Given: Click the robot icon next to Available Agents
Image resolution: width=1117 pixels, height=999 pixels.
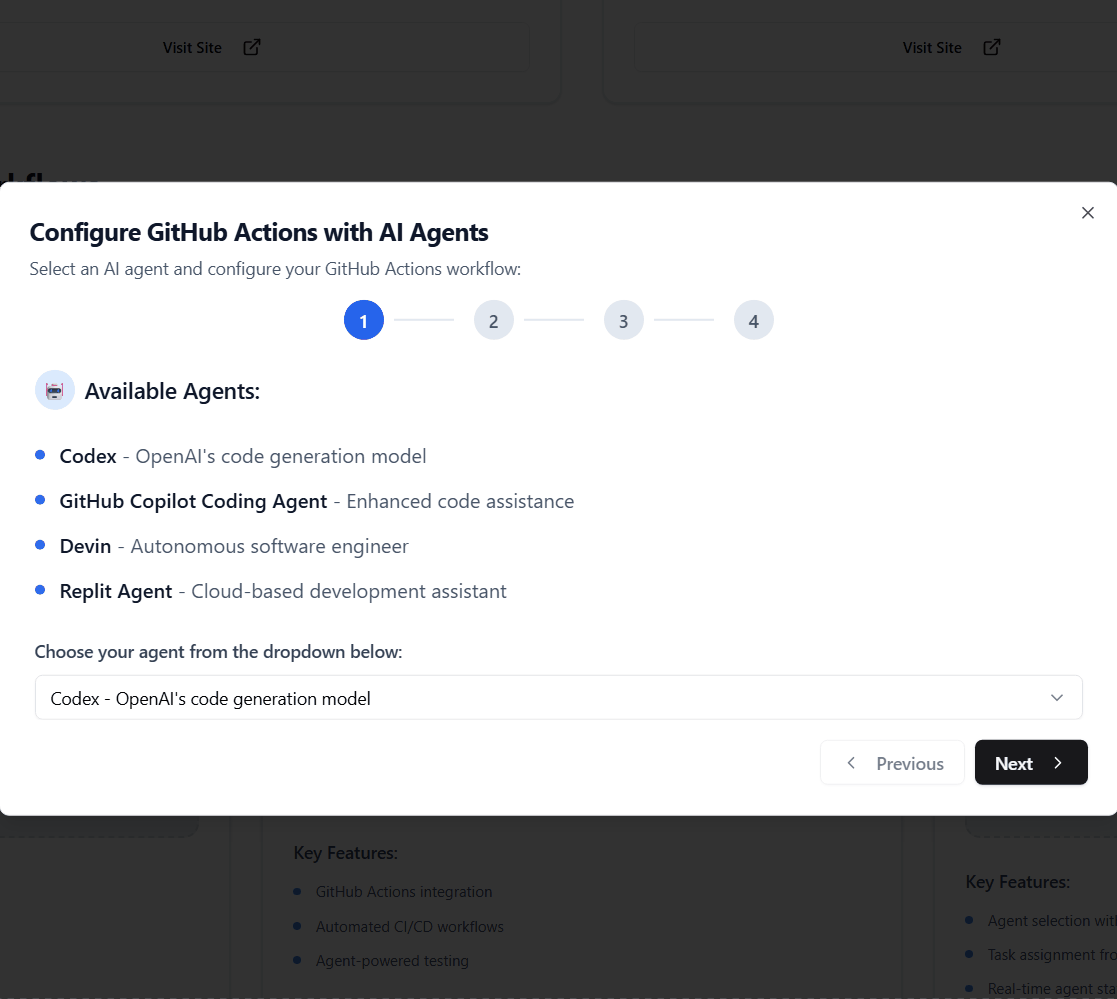Looking at the screenshot, I should tap(54, 390).
